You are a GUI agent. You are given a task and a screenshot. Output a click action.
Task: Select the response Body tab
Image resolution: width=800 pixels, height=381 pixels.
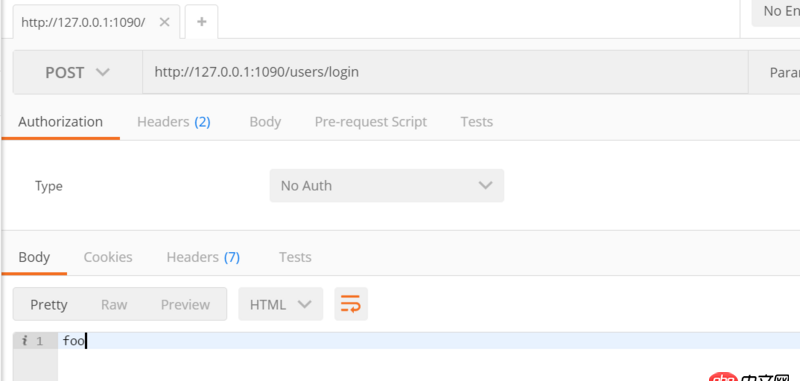pyautogui.click(x=34, y=257)
